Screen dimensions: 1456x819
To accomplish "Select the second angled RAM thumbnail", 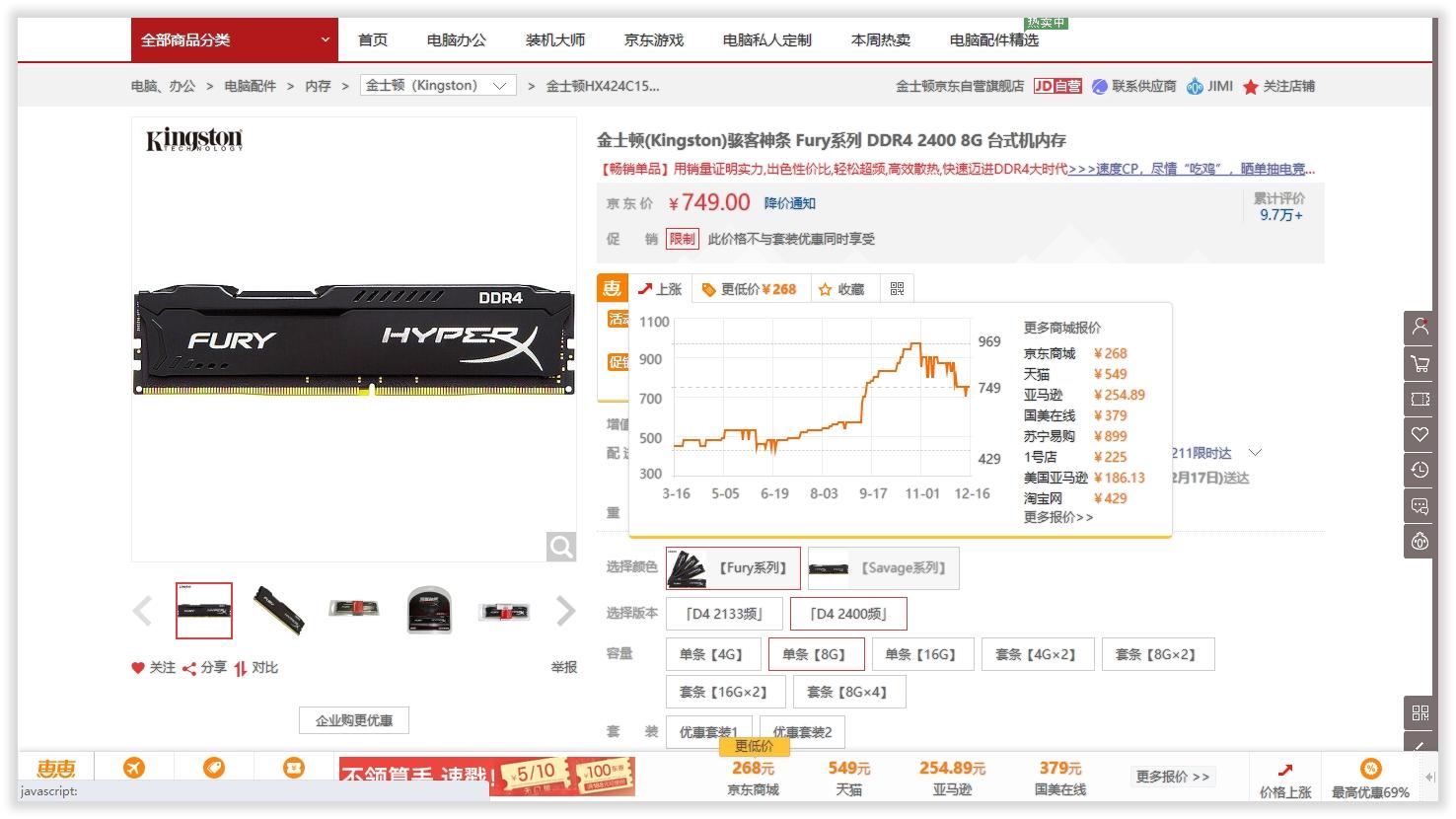I will point(279,611).
